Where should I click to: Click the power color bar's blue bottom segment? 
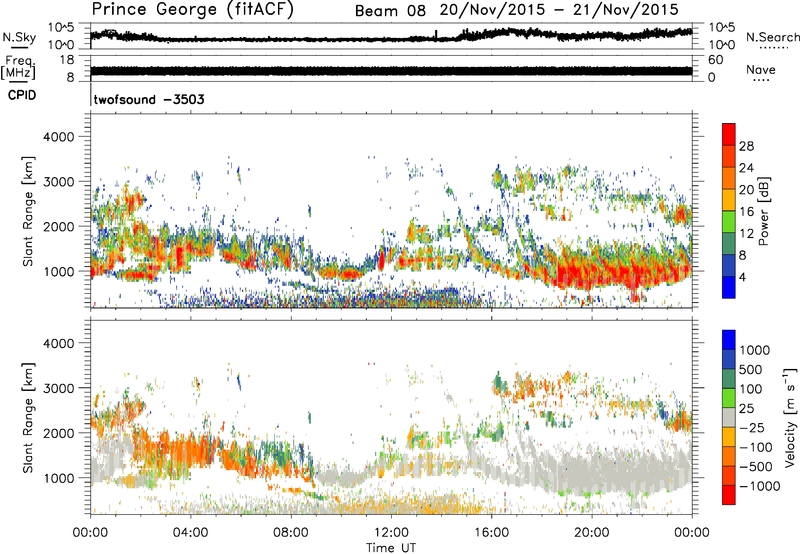tap(729, 287)
